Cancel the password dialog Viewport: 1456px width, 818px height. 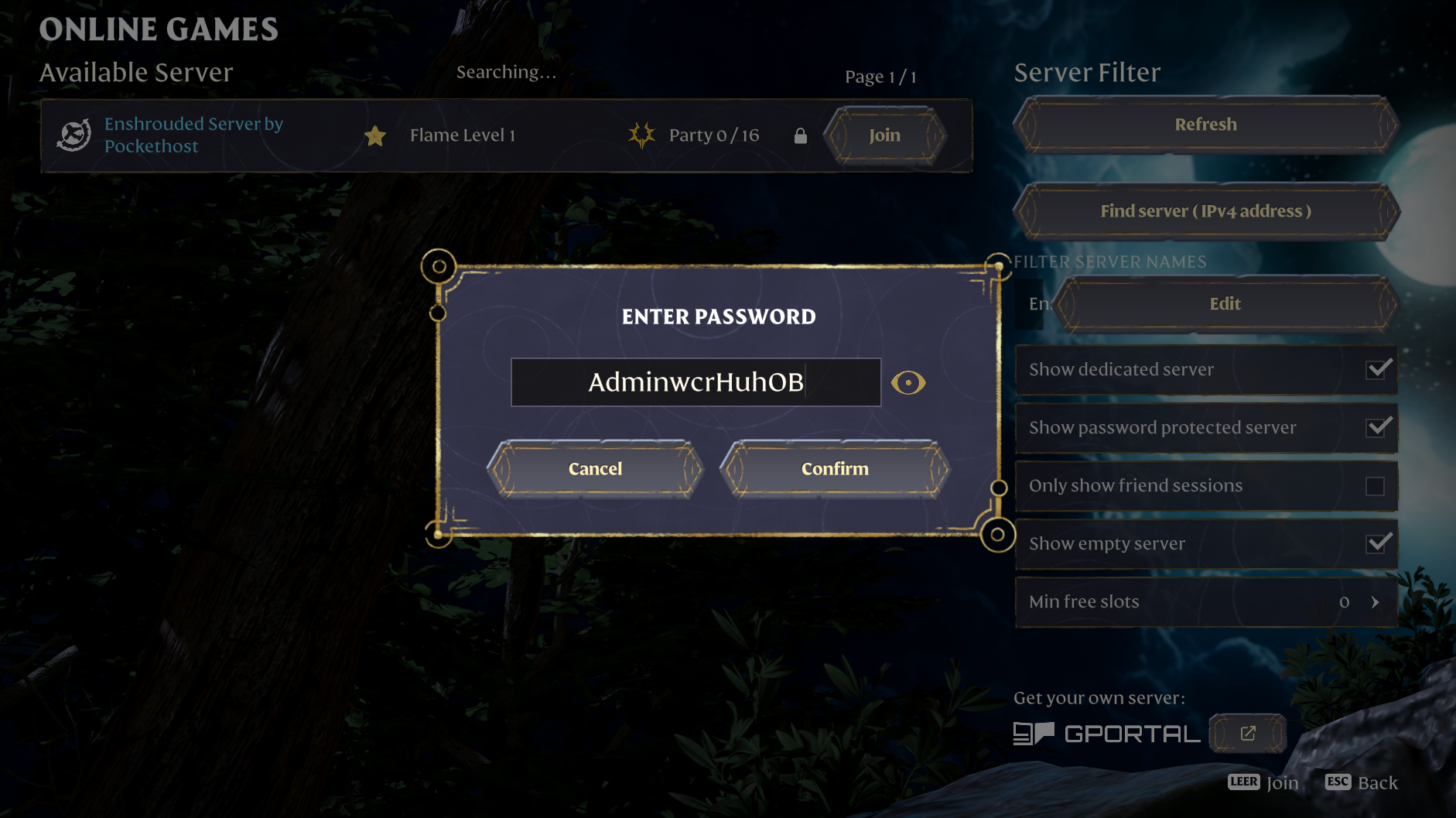click(x=595, y=469)
